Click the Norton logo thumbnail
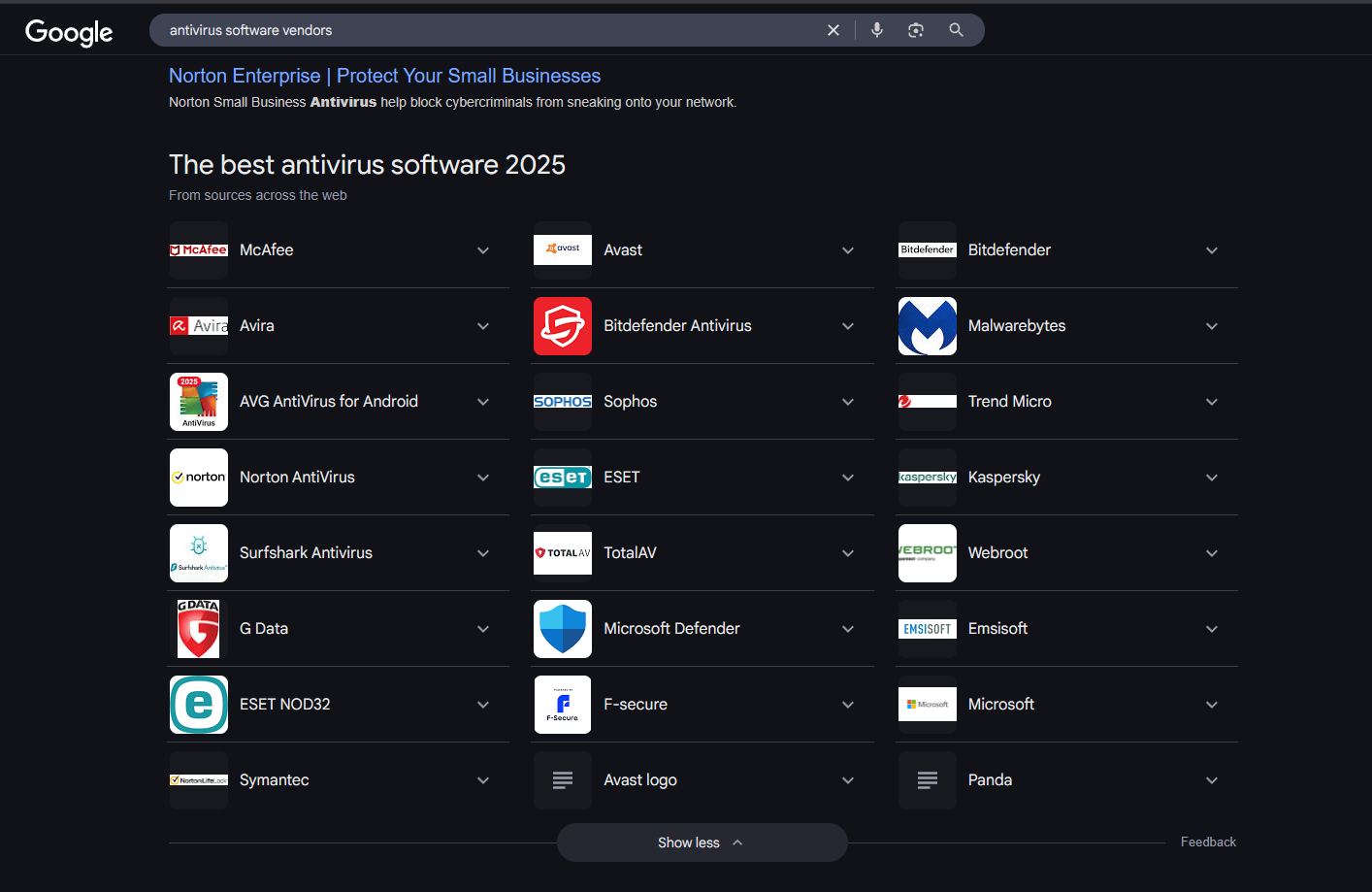Image resolution: width=1372 pixels, height=892 pixels. click(199, 478)
